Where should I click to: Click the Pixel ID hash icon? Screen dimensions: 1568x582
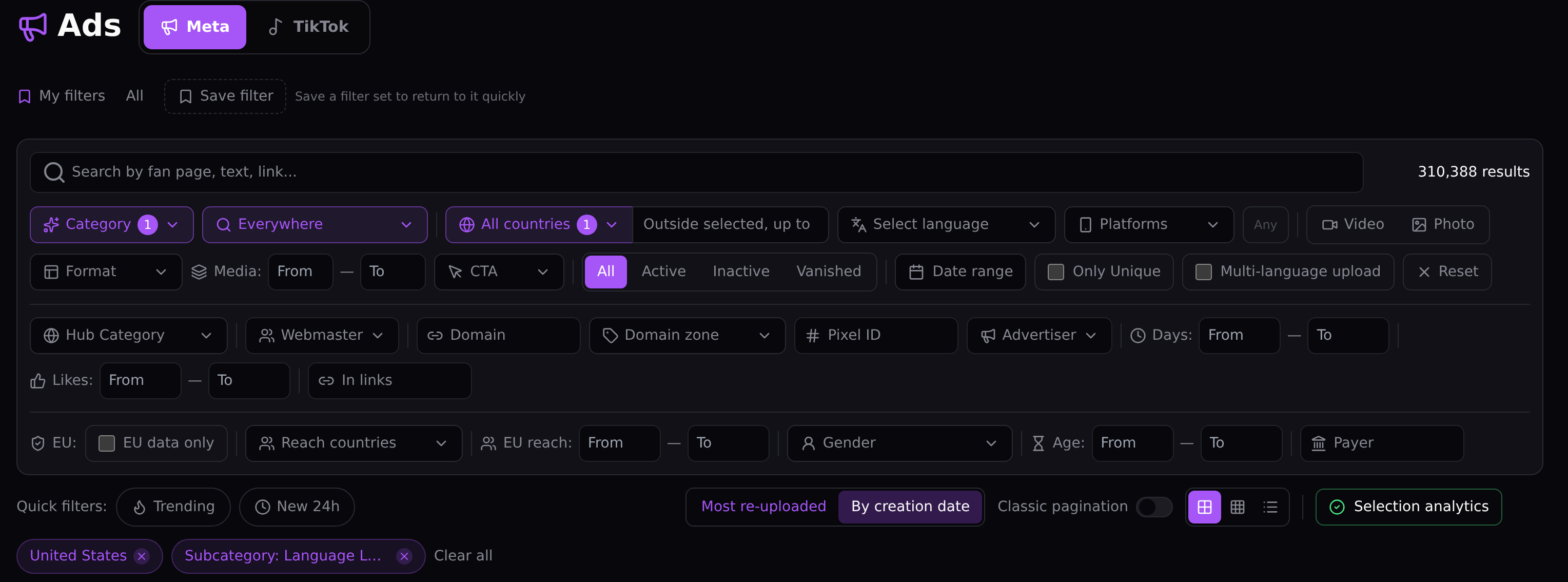(813, 336)
